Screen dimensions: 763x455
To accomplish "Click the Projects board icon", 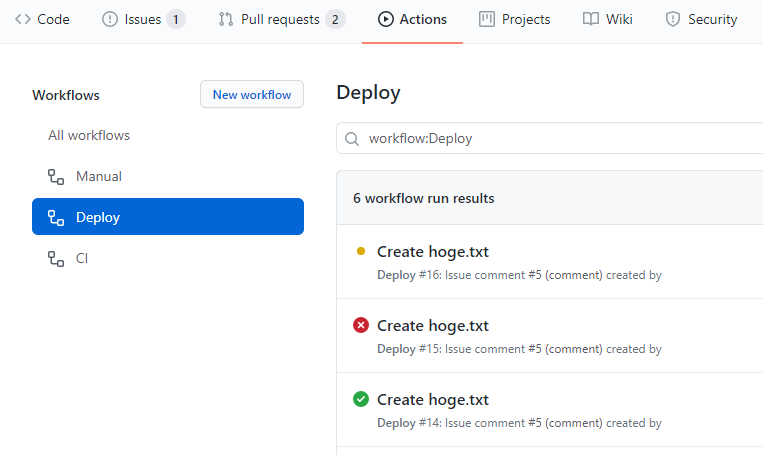I will pyautogui.click(x=487, y=19).
